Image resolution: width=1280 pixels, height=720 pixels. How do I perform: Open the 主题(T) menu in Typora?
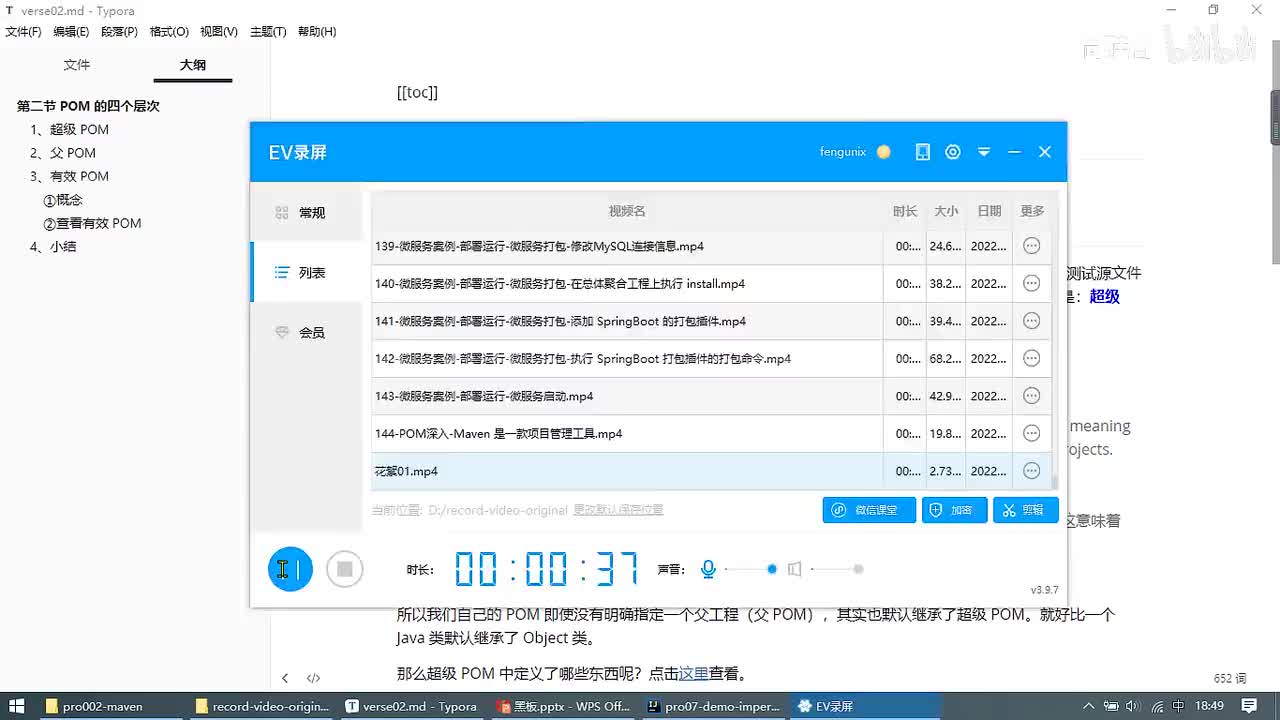(268, 32)
